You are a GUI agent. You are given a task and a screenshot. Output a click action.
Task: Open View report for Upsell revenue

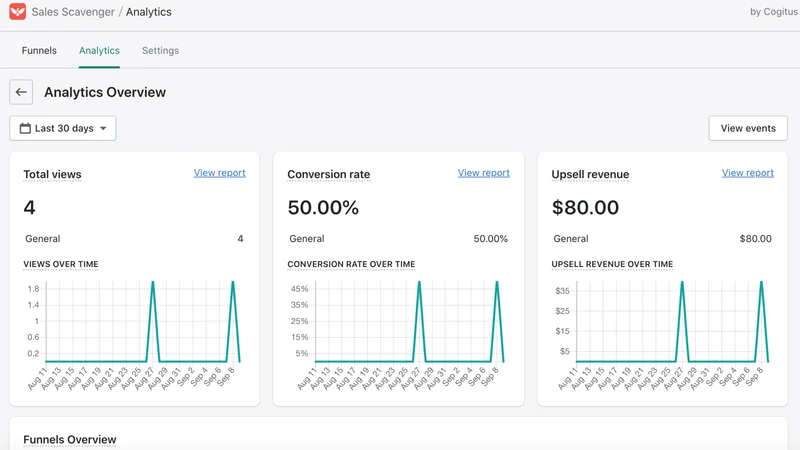pos(747,173)
